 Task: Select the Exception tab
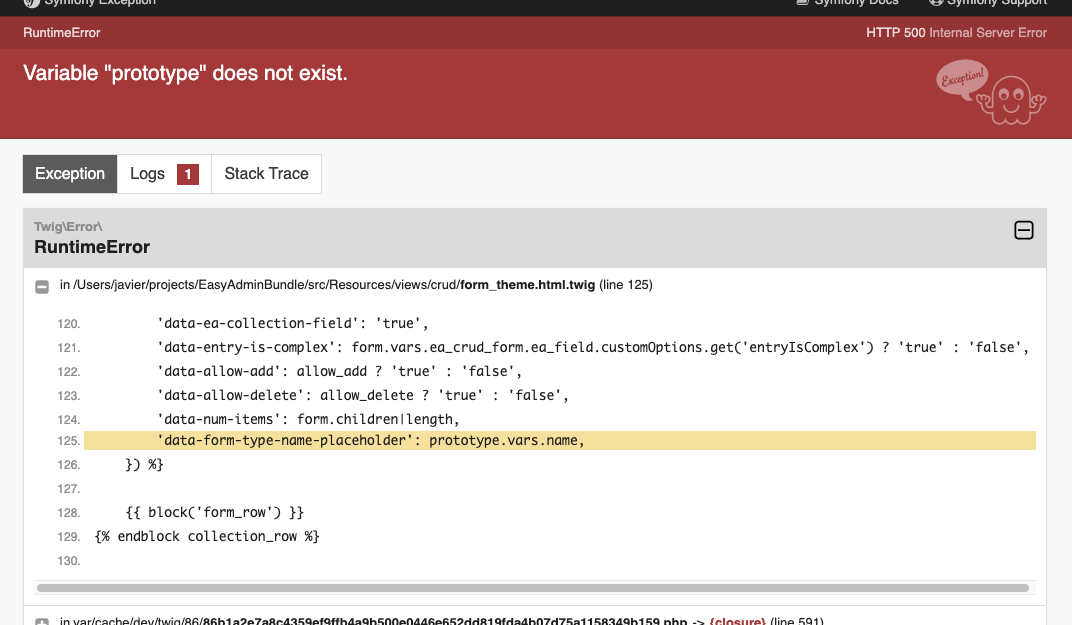click(69, 173)
